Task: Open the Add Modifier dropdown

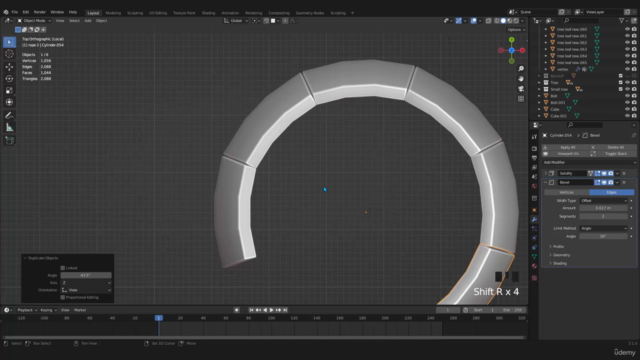Action: tap(589, 162)
